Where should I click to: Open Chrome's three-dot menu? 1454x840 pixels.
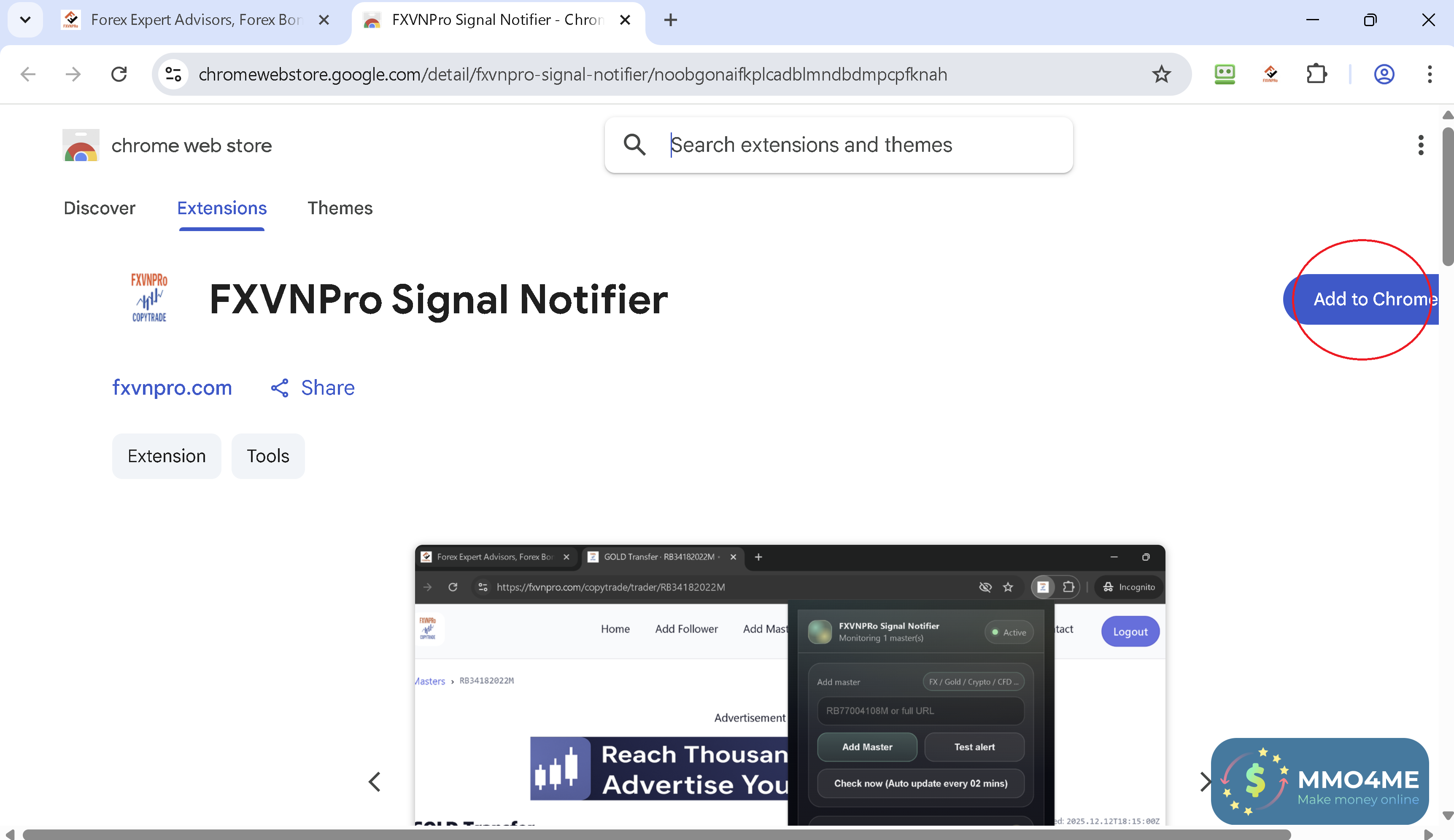coord(1429,74)
